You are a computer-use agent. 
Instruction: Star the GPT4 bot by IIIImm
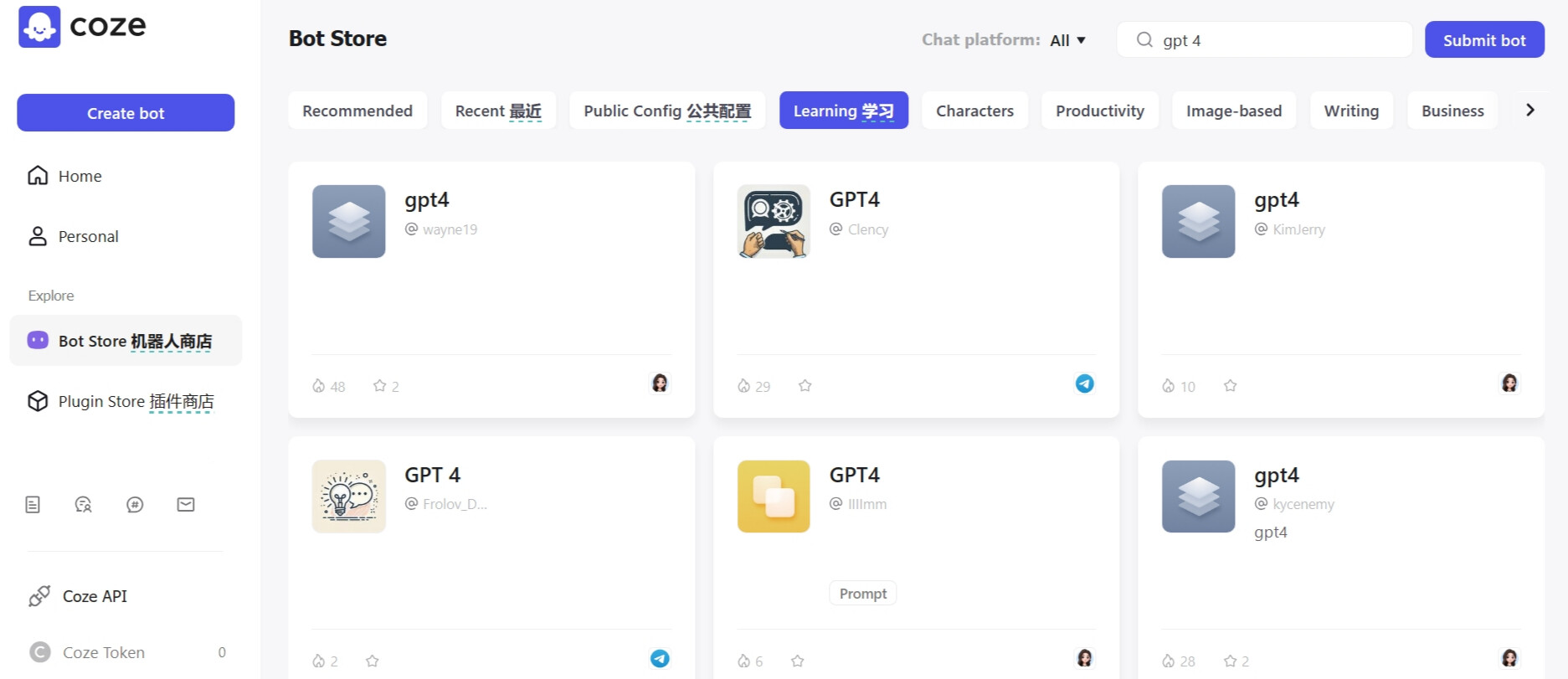tap(798, 661)
